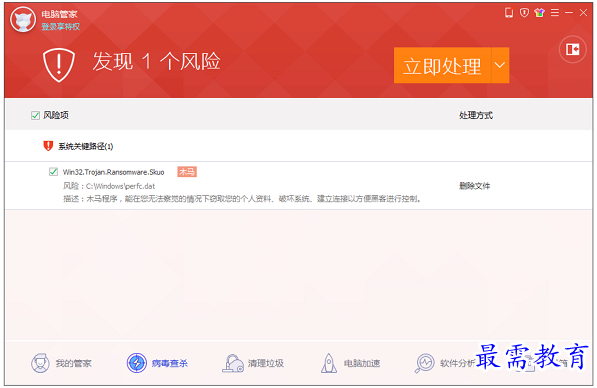
Task: Click the round exit-scan icon at right
Action: 573,49
